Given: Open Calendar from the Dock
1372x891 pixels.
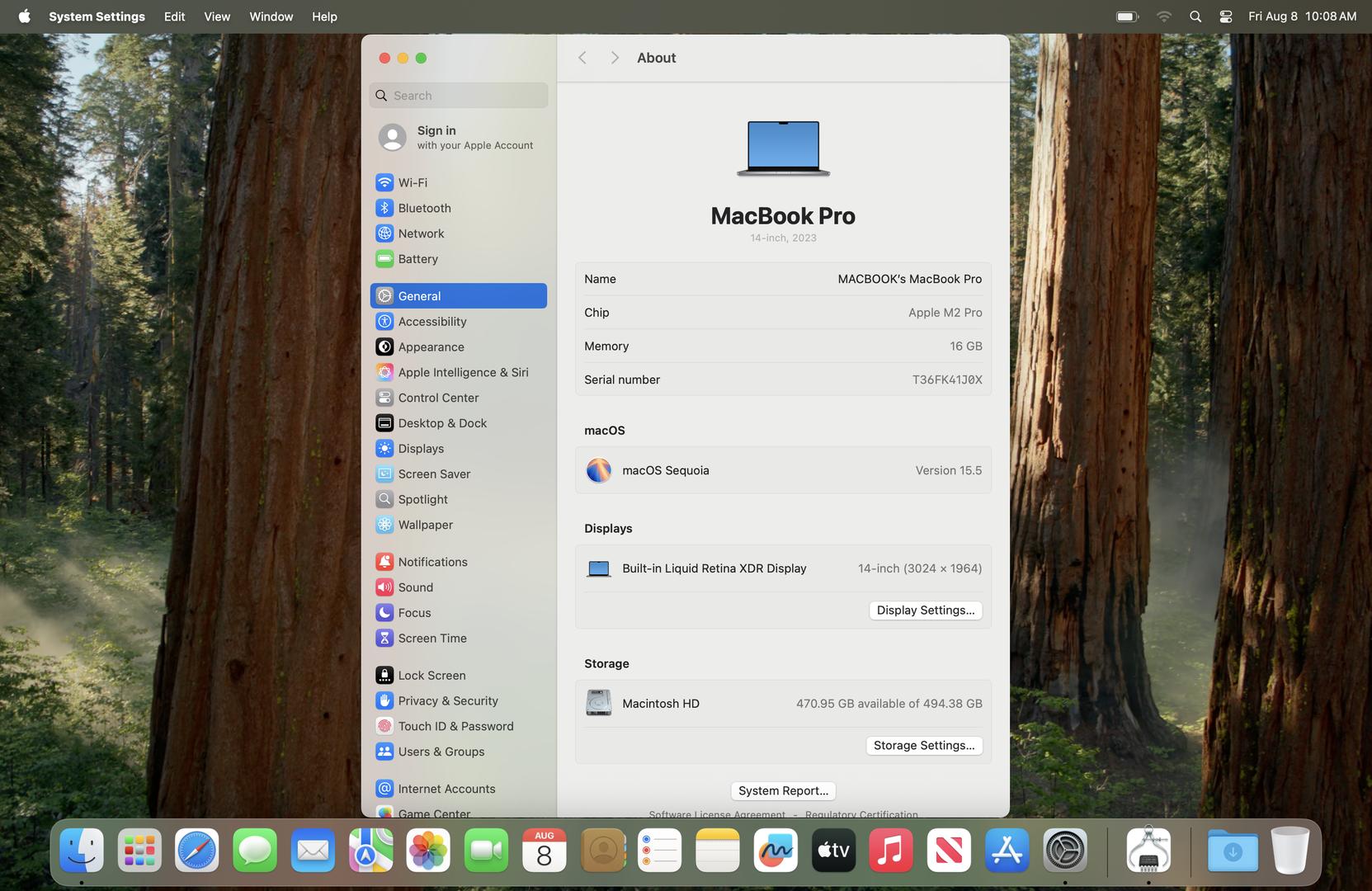Looking at the screenshot, I should click(545, 851).
